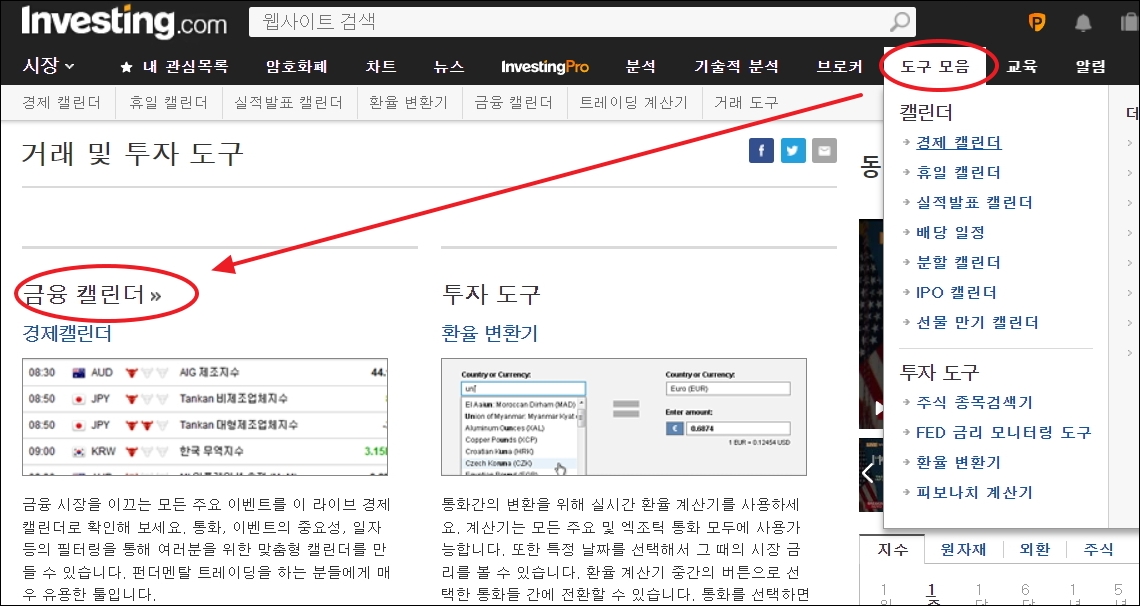1140x606 pixels.
Task: Select 경제 캘린더 in the sub navigation
Action: [x=61, y=103]
